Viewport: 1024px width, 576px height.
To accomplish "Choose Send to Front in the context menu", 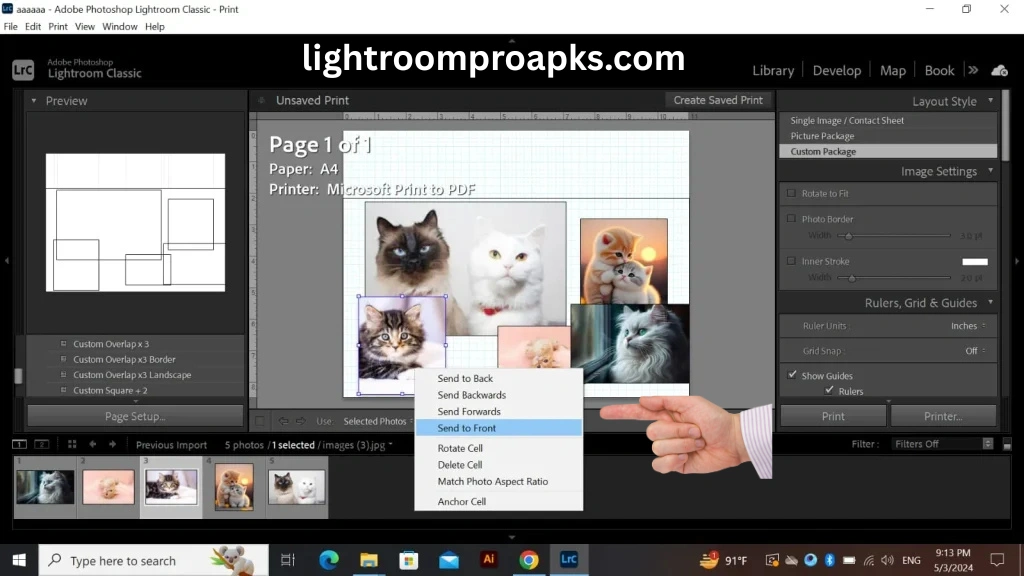I will [x=467, y=427].
